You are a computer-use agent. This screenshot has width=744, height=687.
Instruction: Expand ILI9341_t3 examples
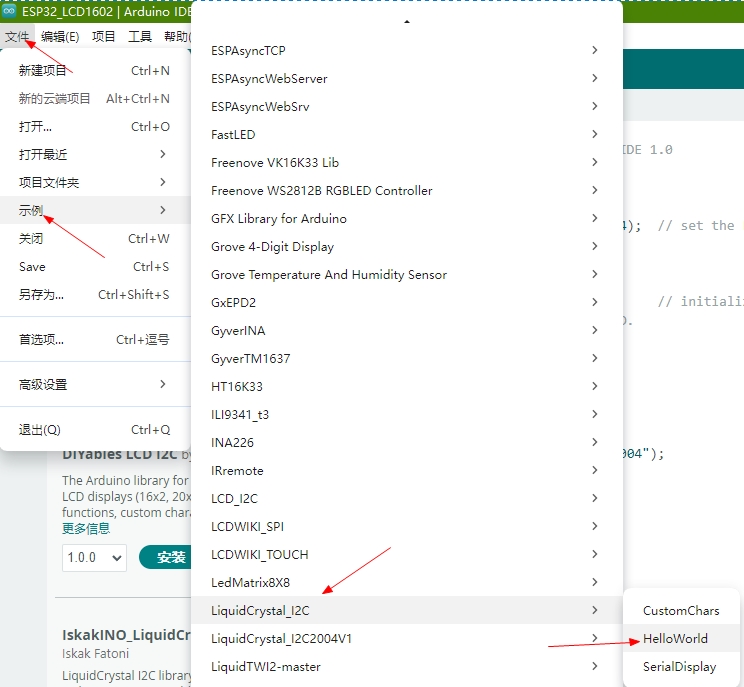tap(407, 415)
